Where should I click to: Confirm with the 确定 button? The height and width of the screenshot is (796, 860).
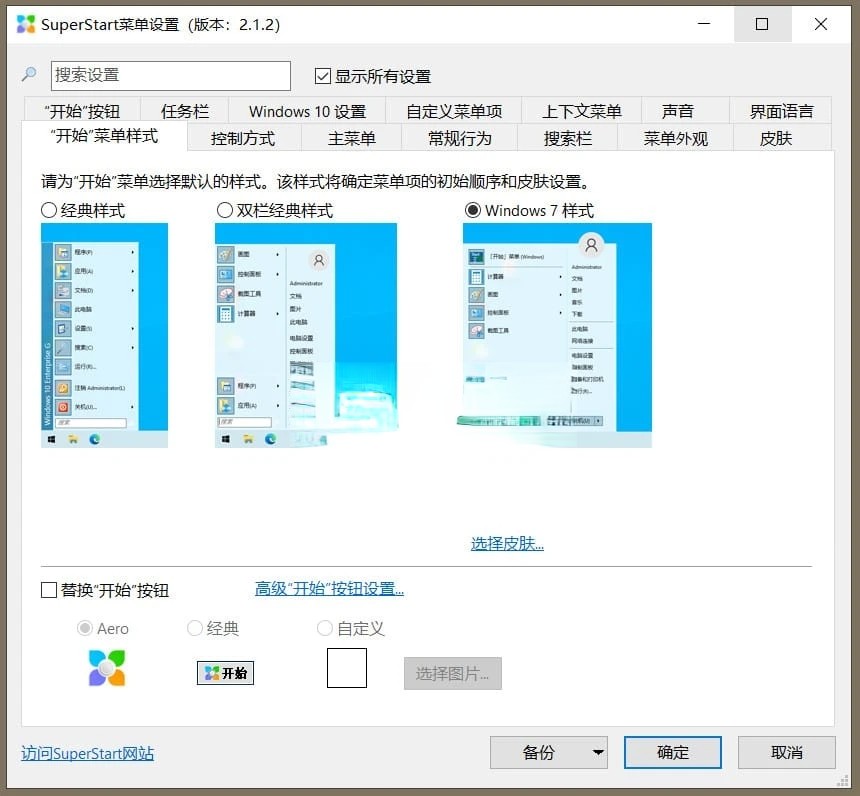click(672, 752)
